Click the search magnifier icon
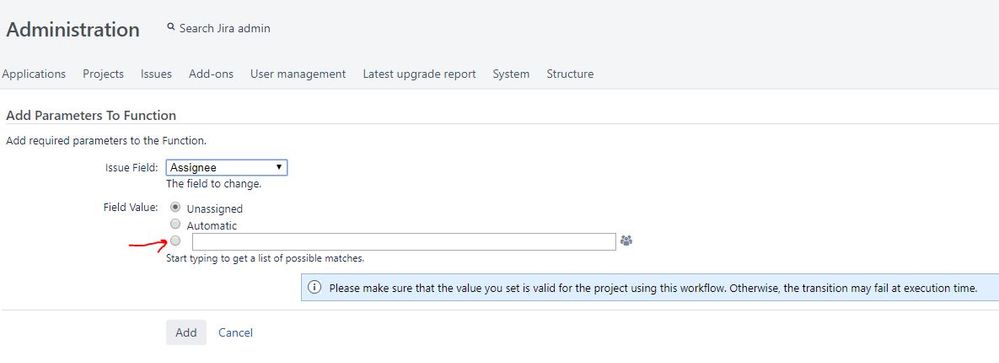 [171, 27]
